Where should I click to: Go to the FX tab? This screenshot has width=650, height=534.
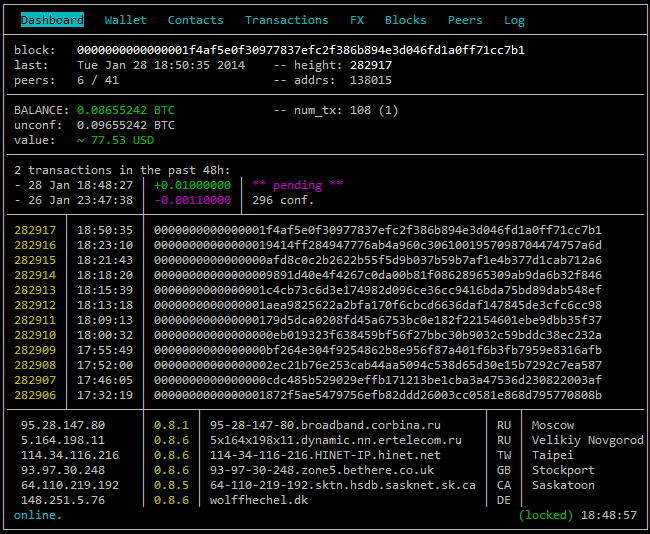pos(357,20)
